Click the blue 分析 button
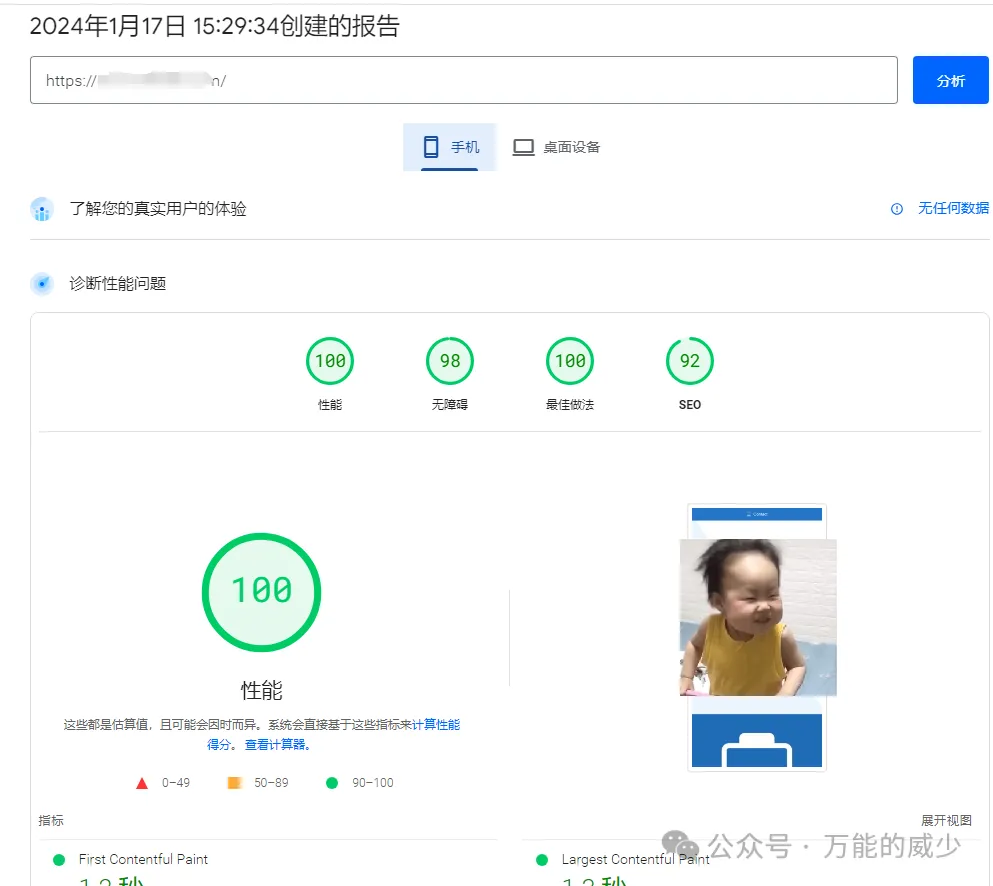The image size is (993, 886). click(950, 80)
